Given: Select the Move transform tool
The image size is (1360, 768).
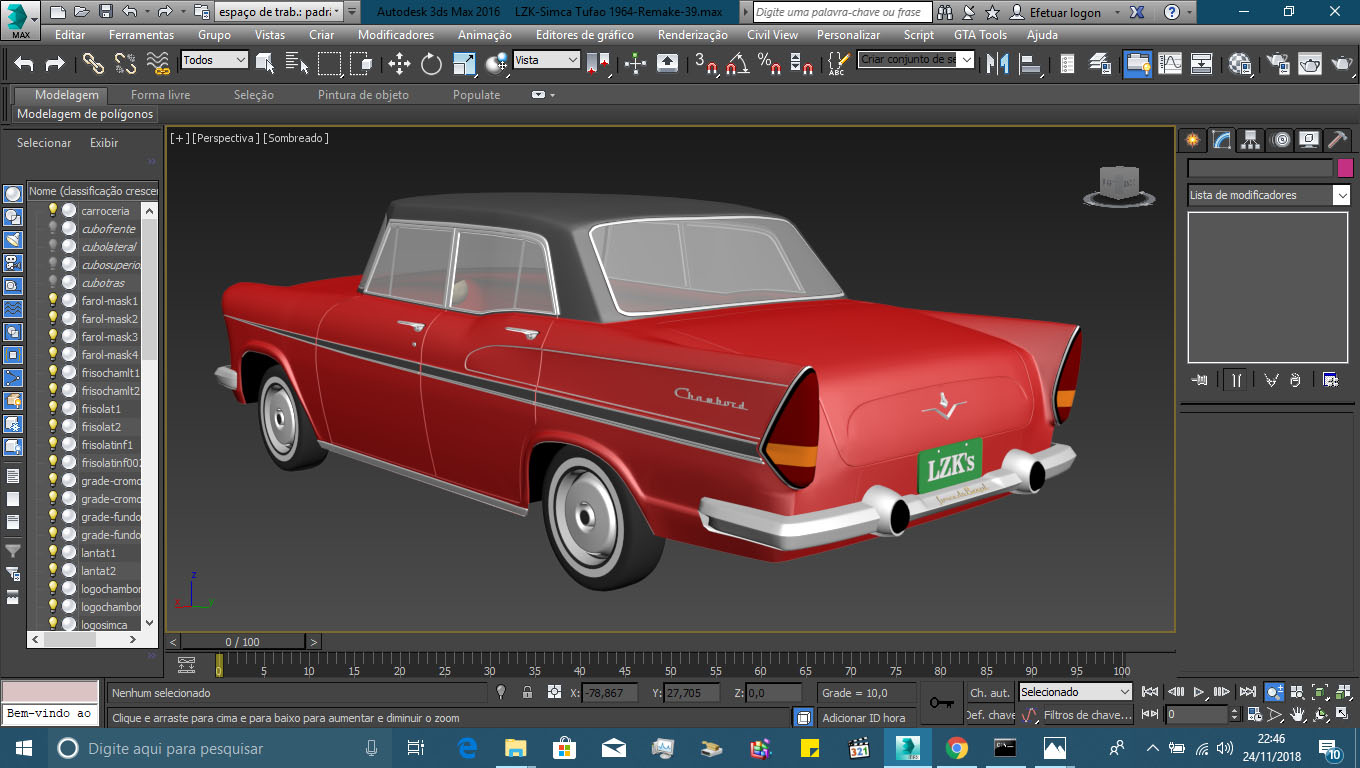Looking at the screenshot, I should click(x=399, y=64).
